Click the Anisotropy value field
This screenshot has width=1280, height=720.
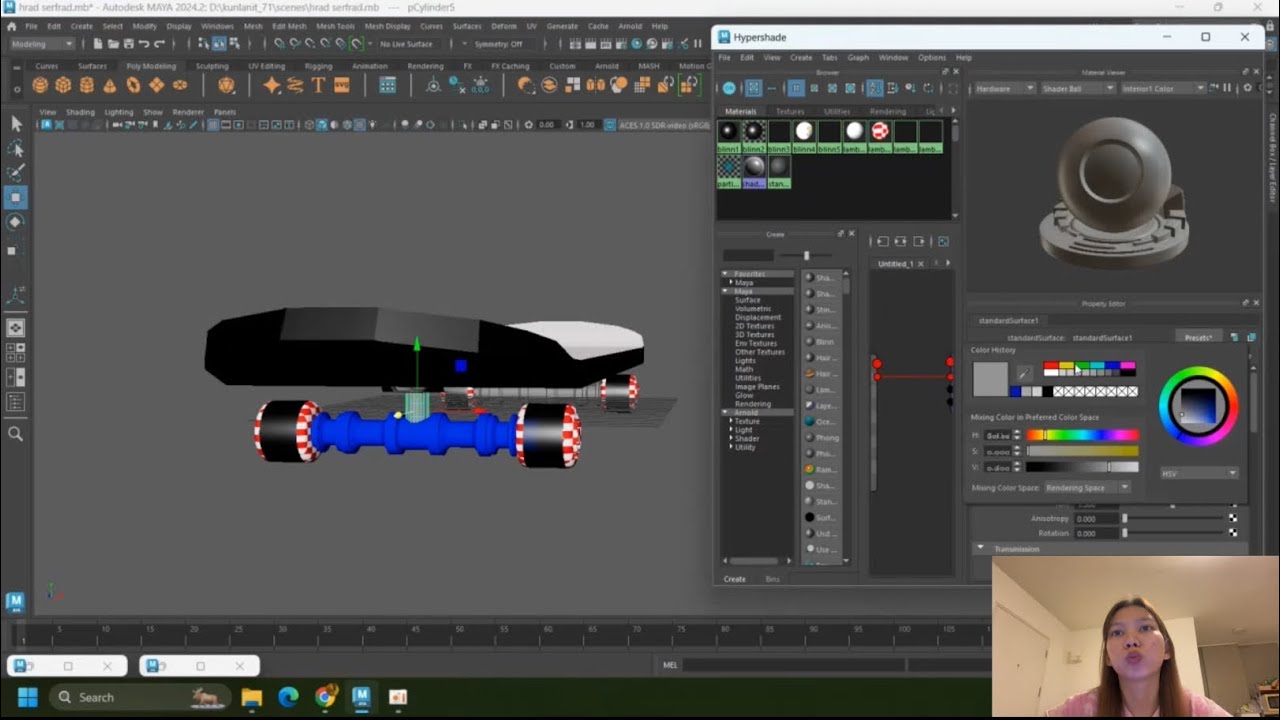click(x=1094, y=519)
